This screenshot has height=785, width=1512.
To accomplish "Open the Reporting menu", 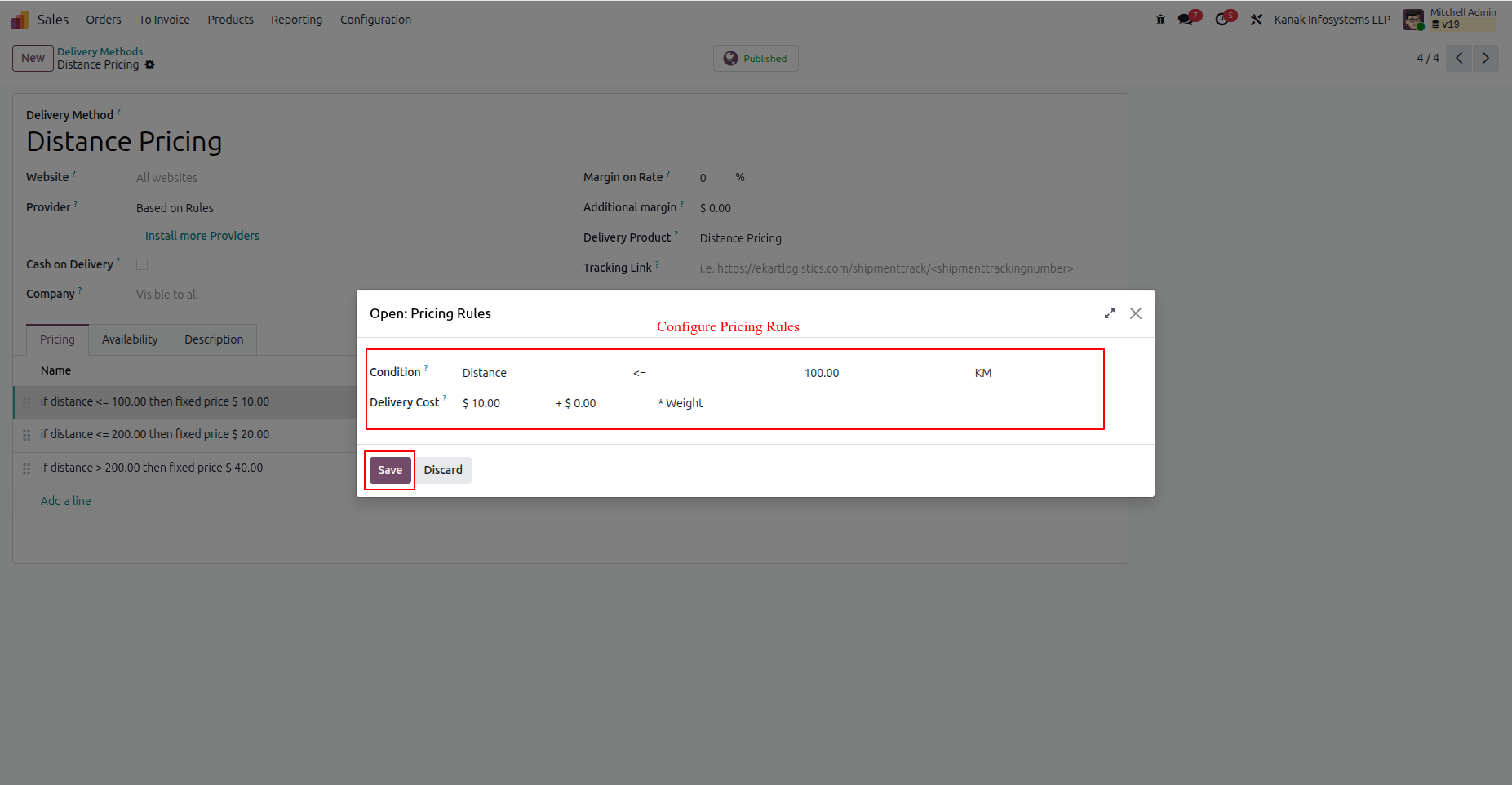I will (296, 19).
